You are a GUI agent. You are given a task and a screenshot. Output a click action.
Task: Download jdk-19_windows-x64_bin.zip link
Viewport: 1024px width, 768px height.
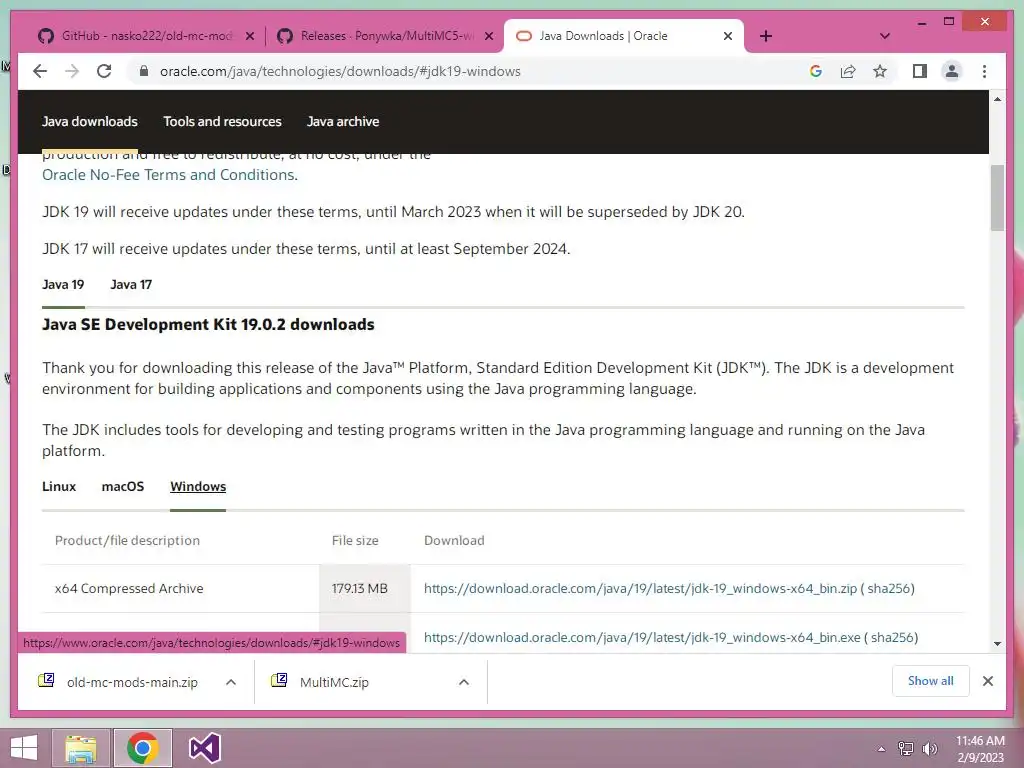(x=640, y=588)
